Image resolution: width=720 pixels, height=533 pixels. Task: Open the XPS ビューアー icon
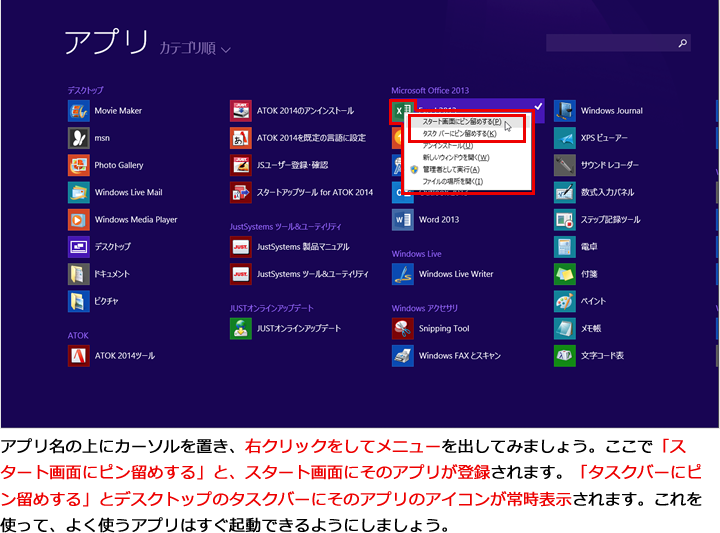(x=565, y=138)
